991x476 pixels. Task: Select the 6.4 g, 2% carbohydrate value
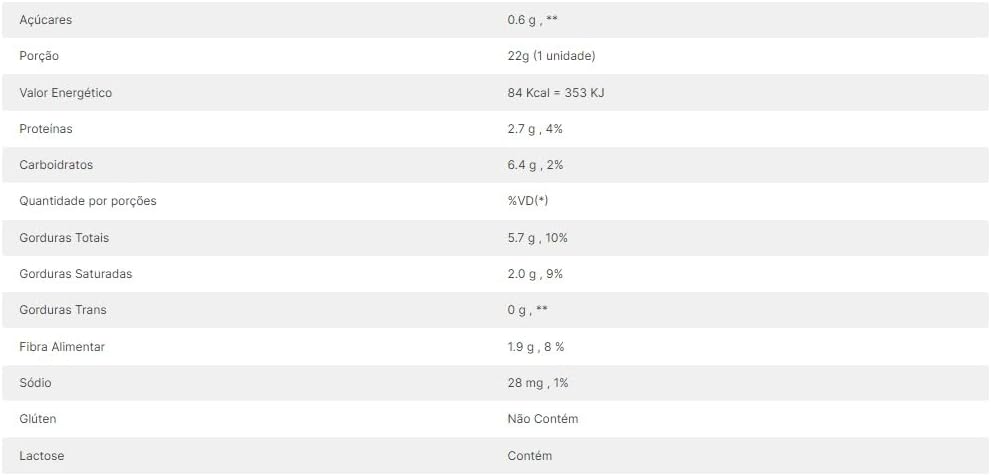[x=535, y=165]
